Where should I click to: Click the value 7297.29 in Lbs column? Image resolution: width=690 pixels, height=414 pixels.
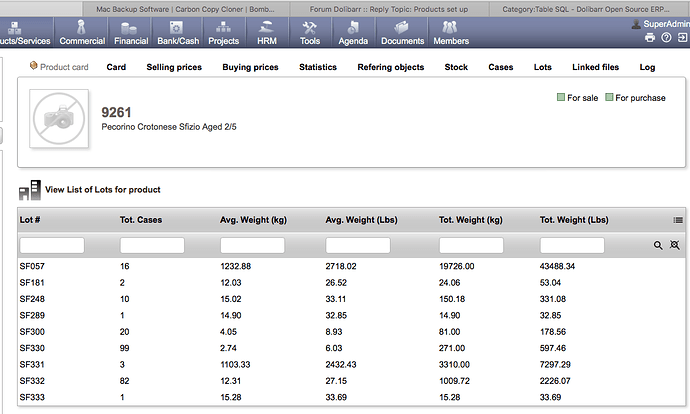[x=555, y=364]
